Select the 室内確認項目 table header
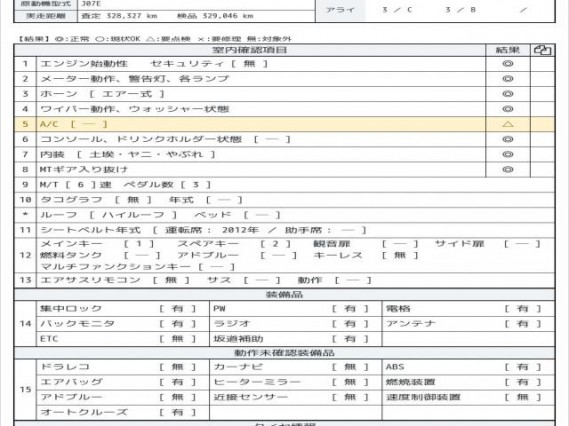The image size is (569, 426). coord(250,50)
